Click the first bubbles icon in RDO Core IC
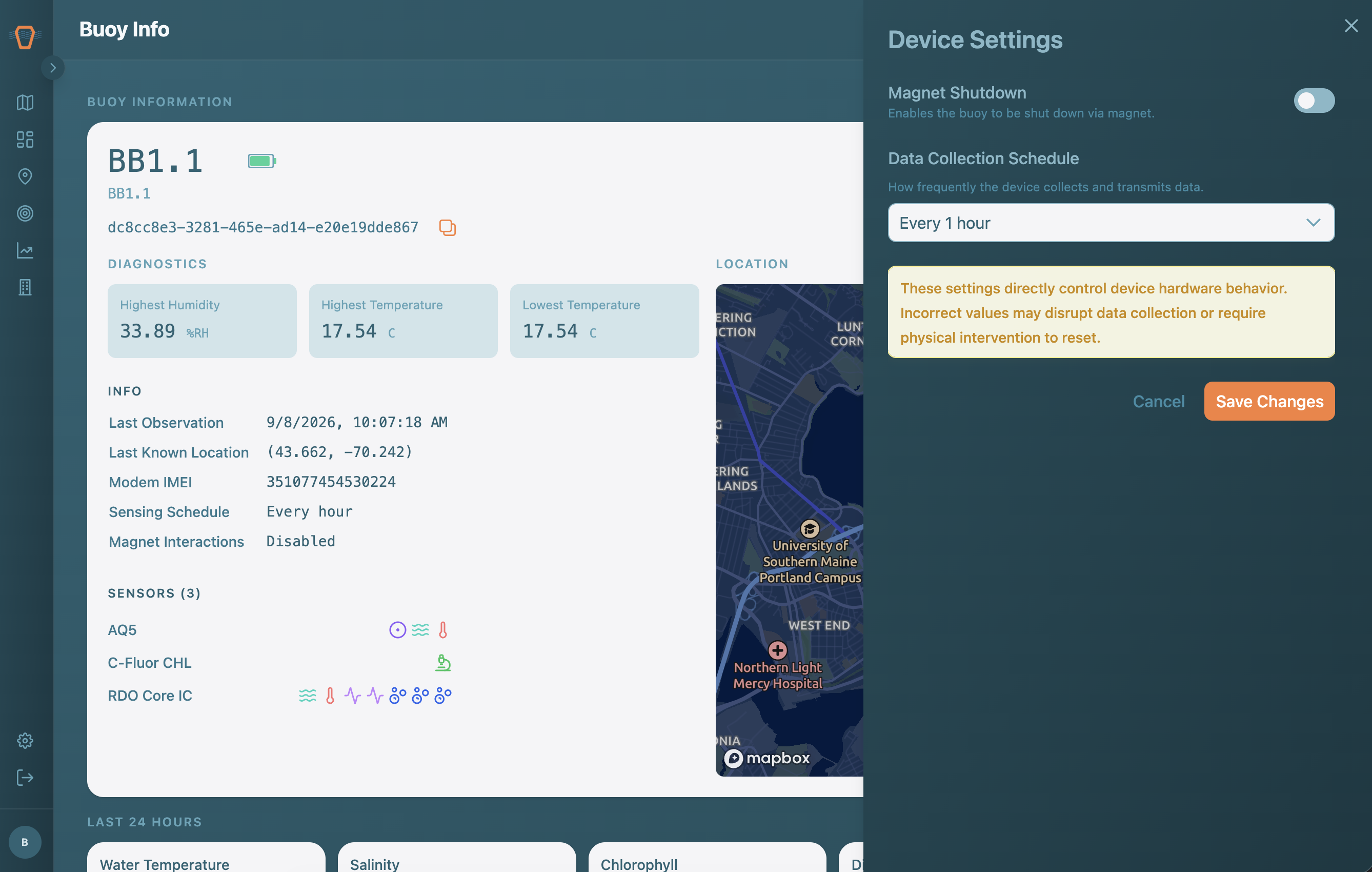The width and height of the screenshot is (1372, 872). coord(398,696)
